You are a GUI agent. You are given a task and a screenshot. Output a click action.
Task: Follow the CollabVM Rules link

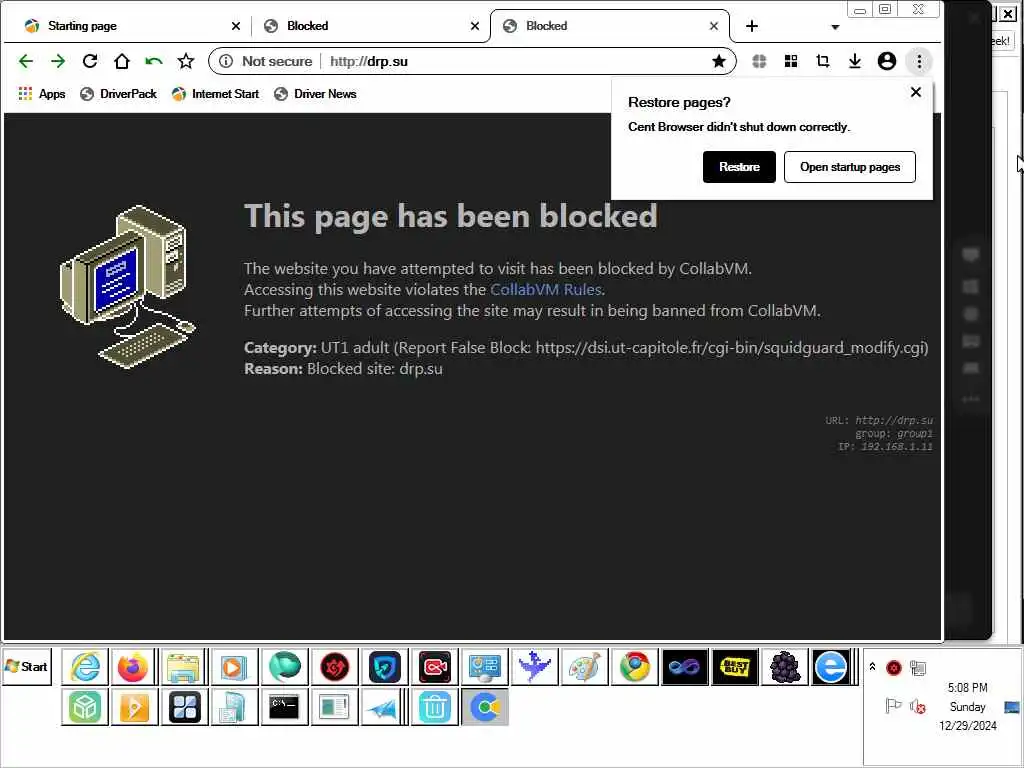point(546,289)
